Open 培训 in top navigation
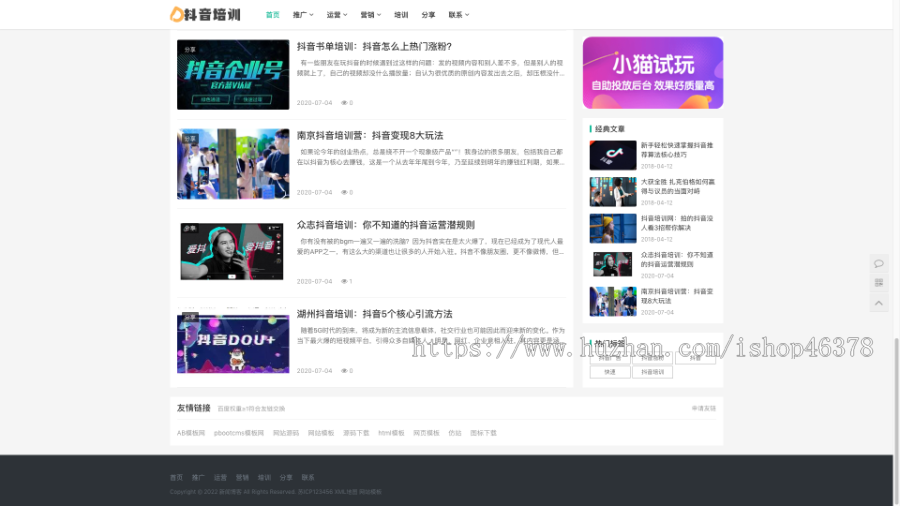This screenshot has height=506, width=900. 401,15
